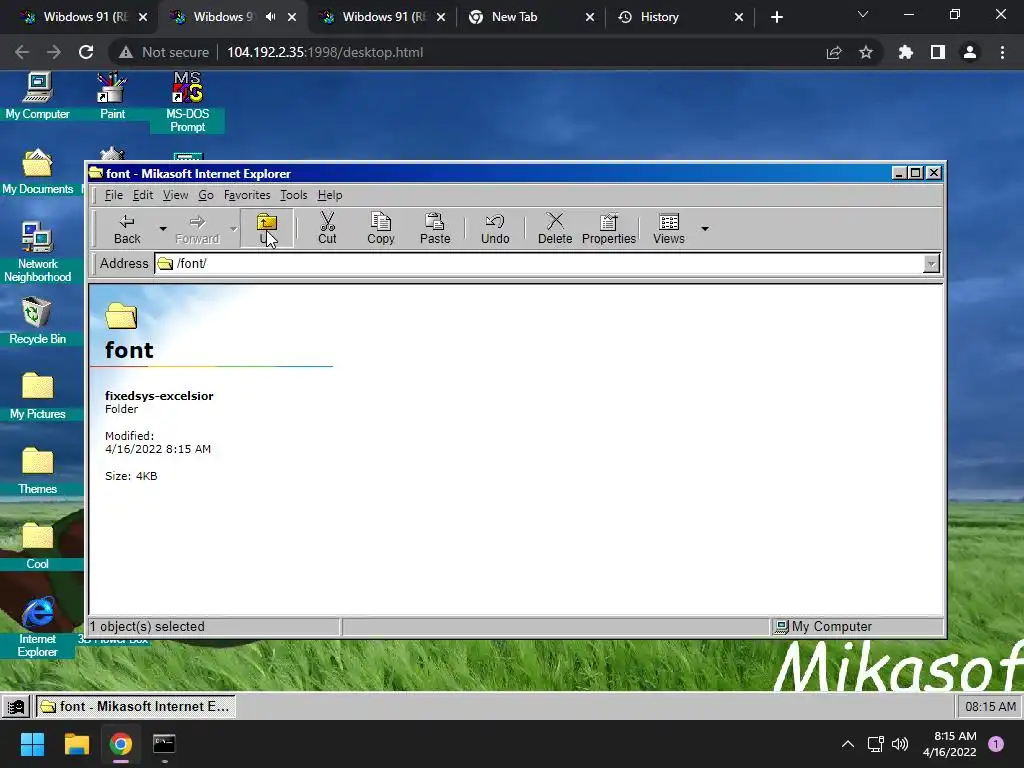
Task: Open the Forward history dropdown arrow
Action: (233, 229)
